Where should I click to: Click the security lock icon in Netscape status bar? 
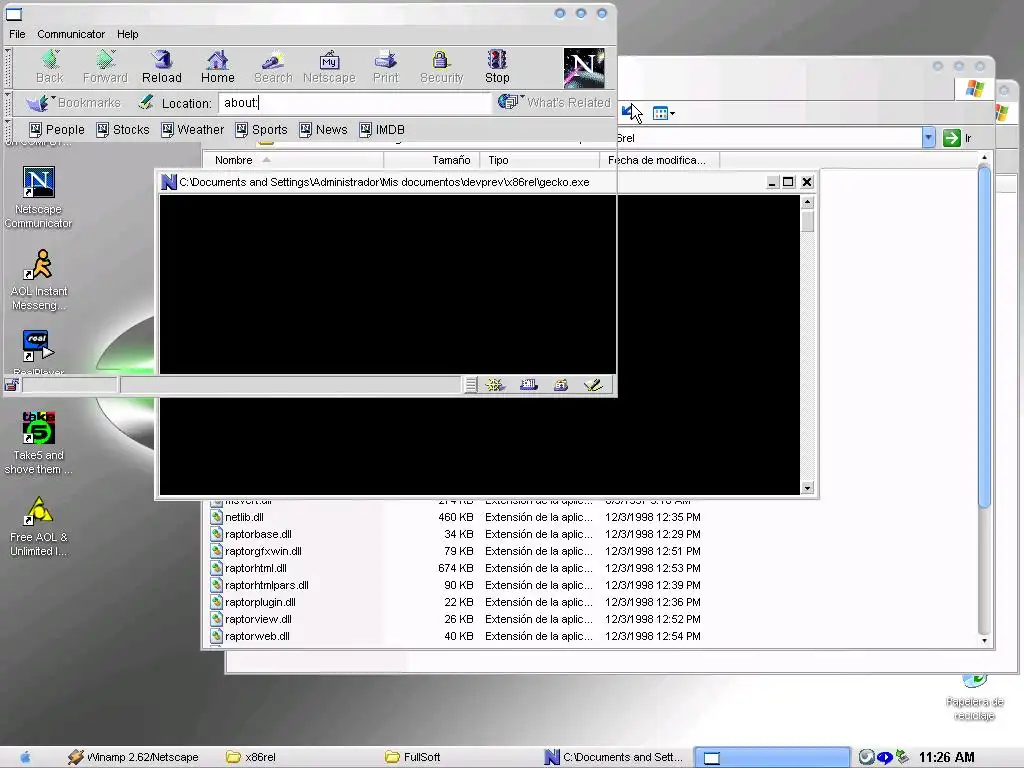click(12, 385)
